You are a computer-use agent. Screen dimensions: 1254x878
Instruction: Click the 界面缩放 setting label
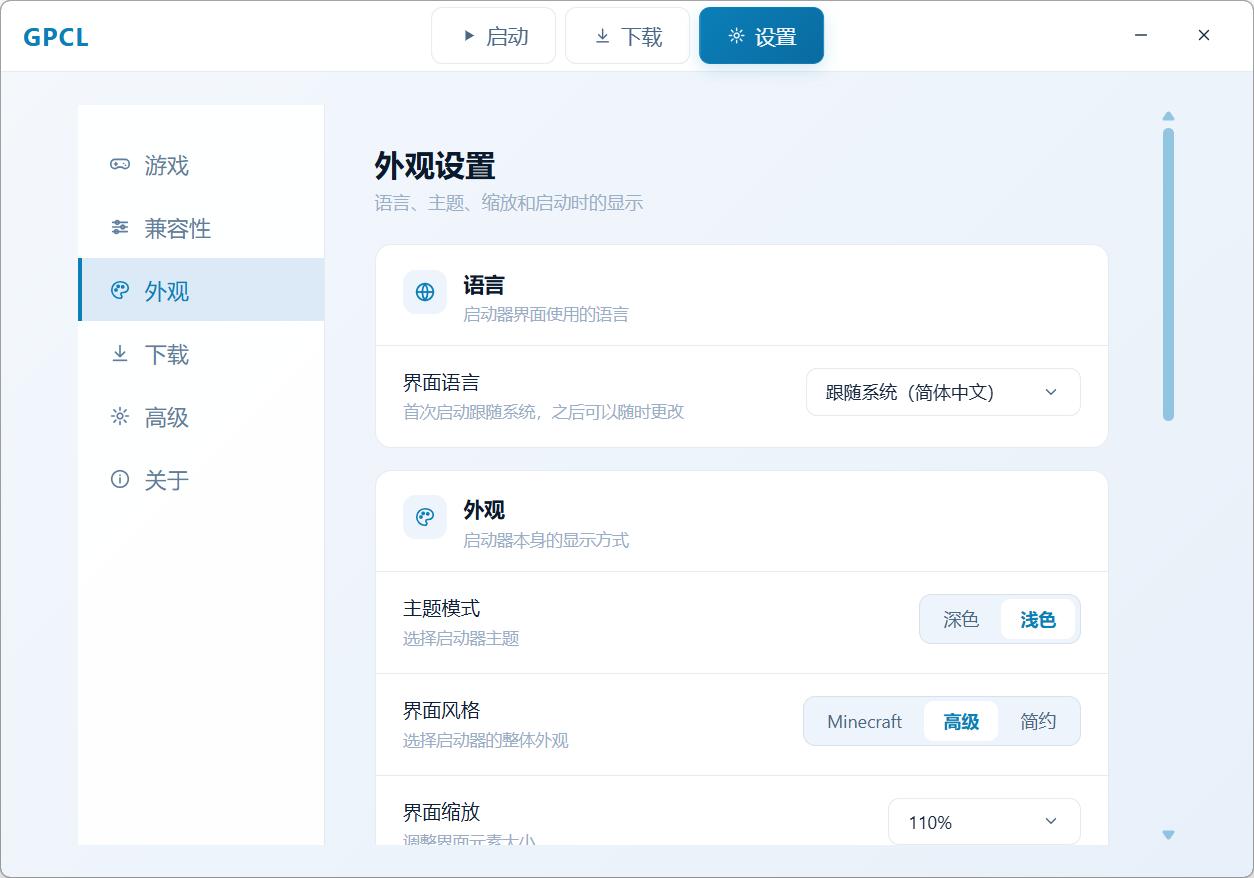click(441, 812)
